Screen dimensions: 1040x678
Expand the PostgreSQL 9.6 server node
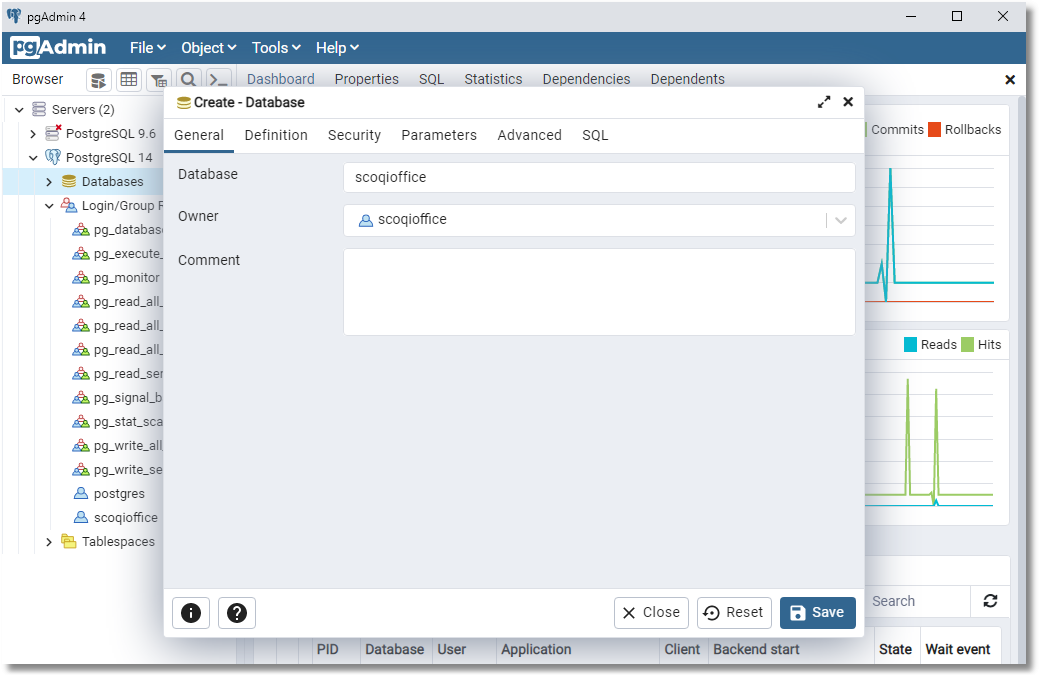point(33,133)
